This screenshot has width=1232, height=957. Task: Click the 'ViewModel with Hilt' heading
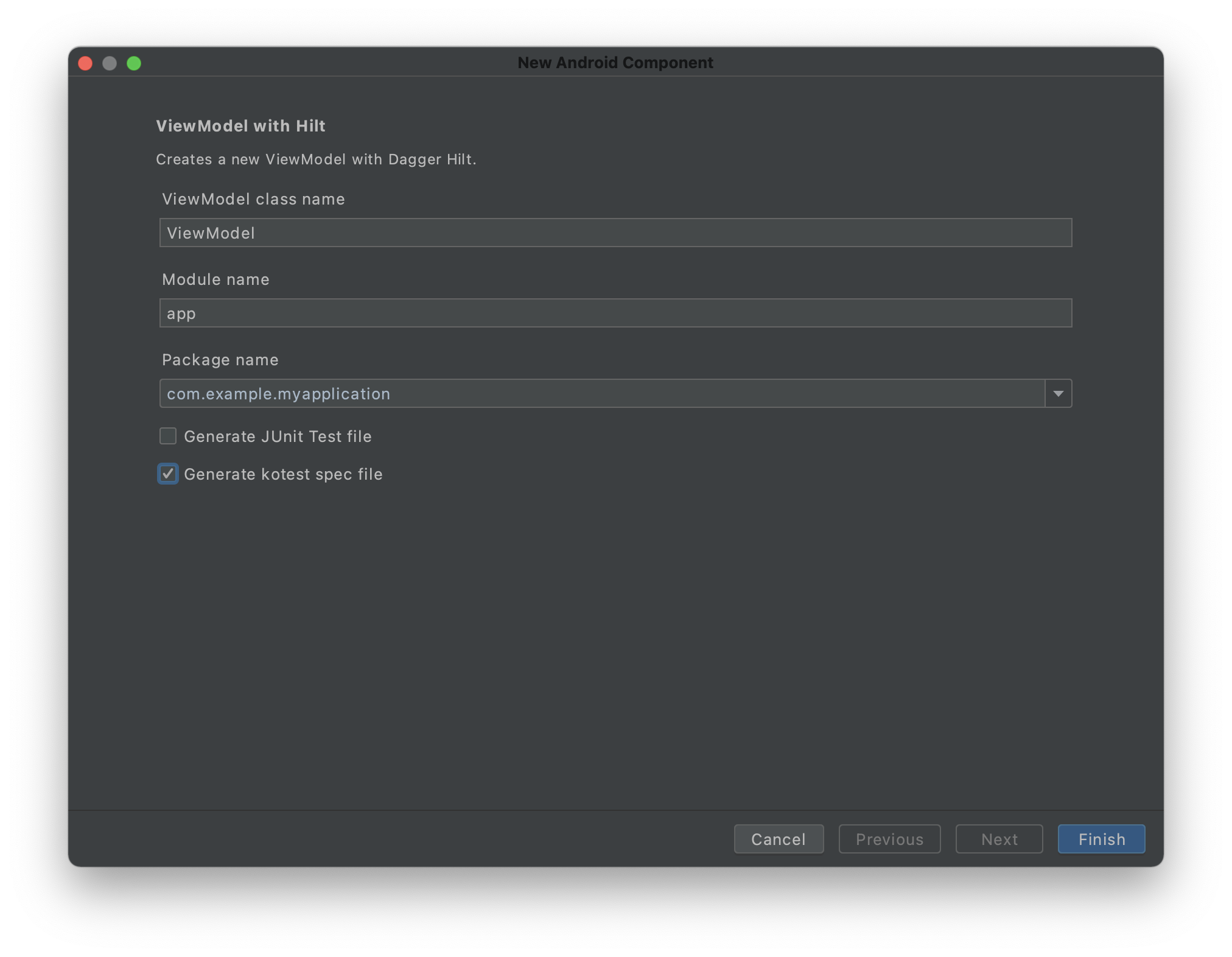tap(240, 126)
